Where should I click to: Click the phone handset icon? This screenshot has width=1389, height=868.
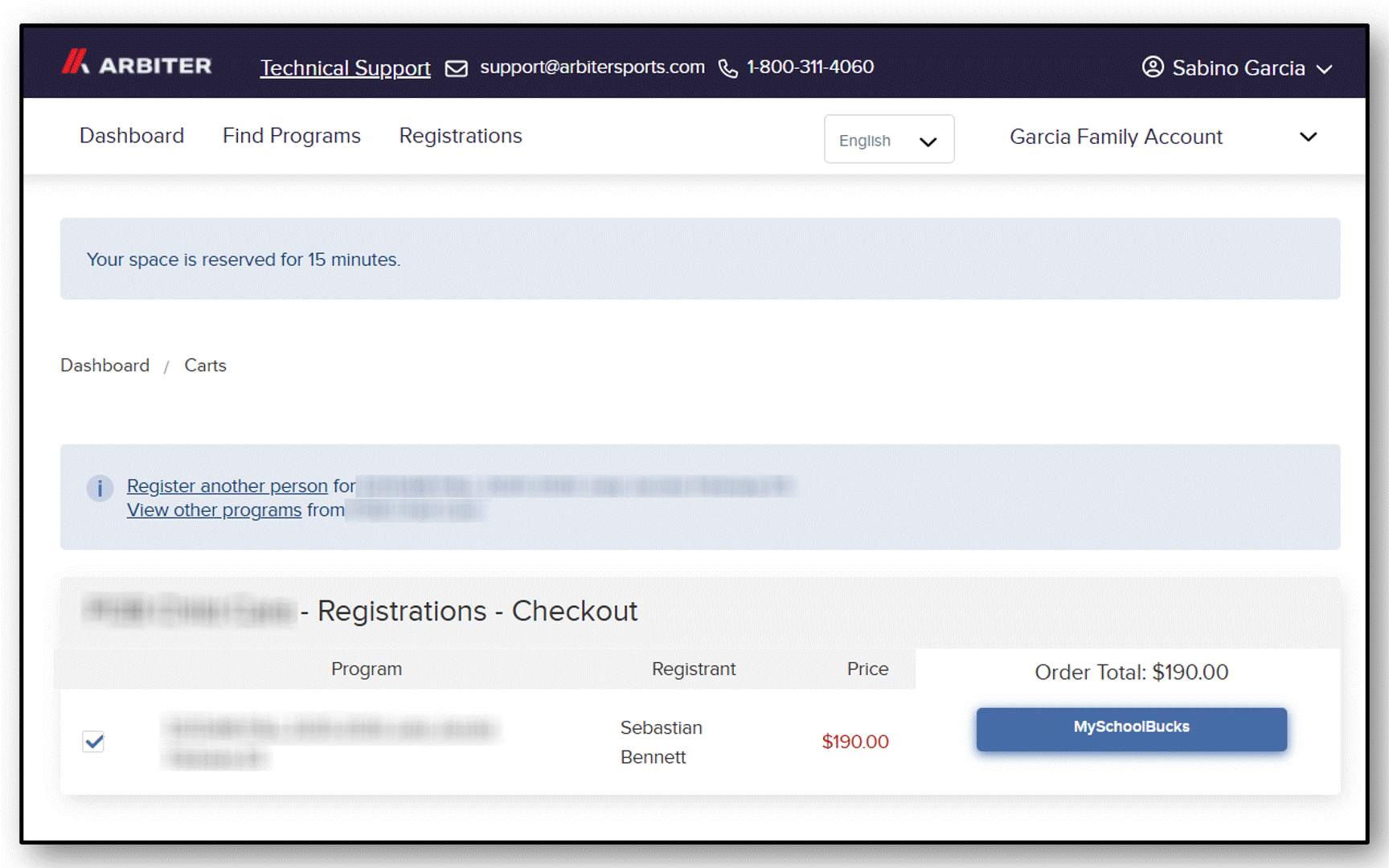(x=727, y=68)
